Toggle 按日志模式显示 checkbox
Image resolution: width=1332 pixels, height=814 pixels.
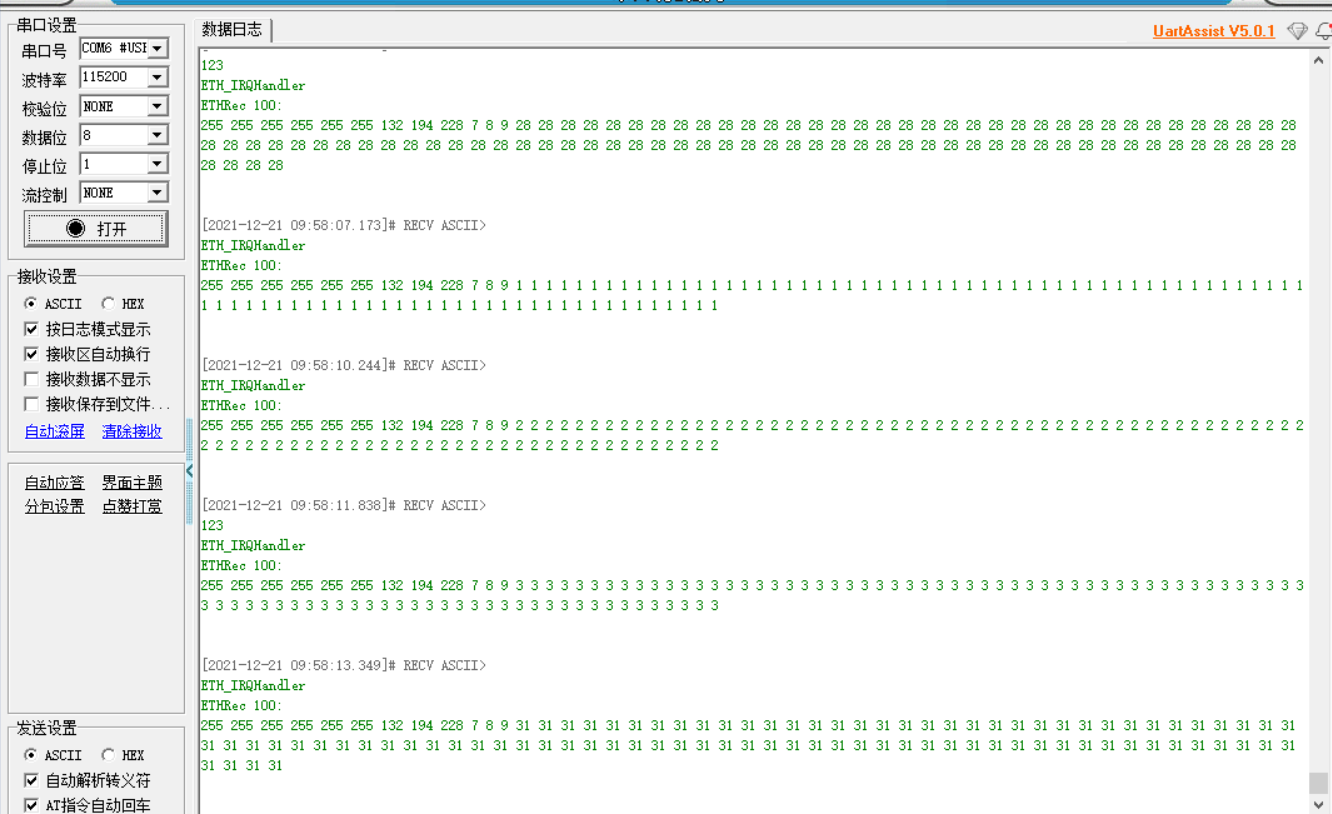tap(32, 329)
